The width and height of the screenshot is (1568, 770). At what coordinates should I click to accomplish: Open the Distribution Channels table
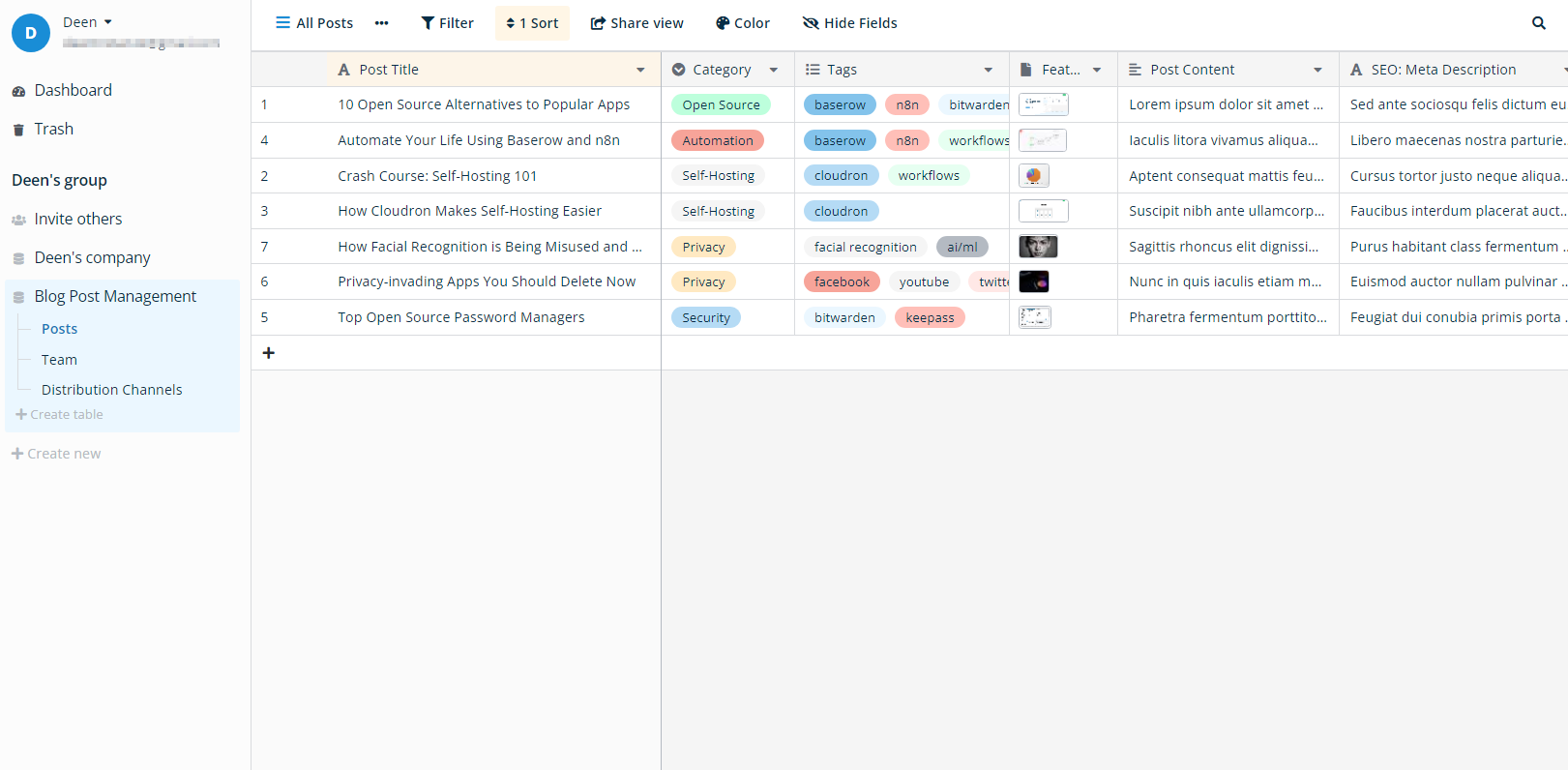[111, 390]
